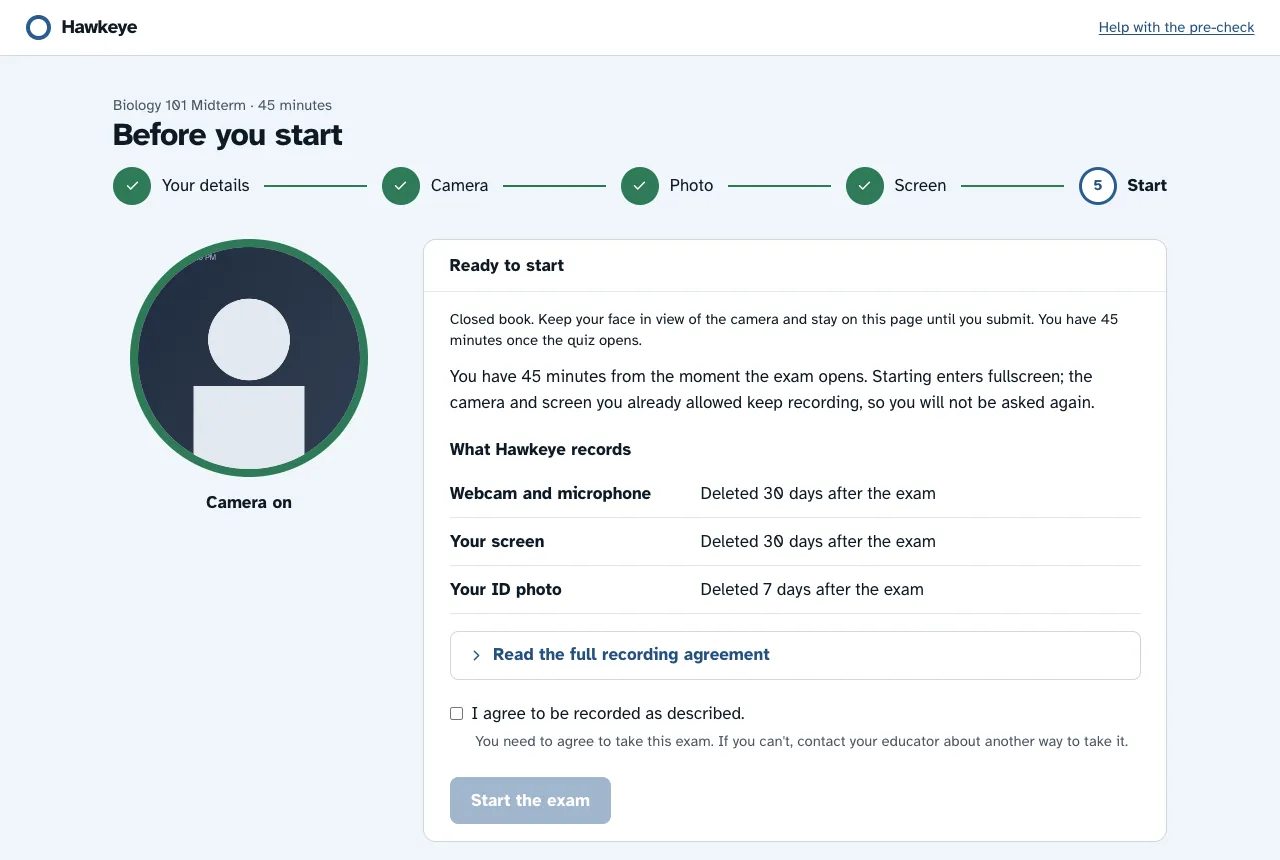The height and width of the screenshot is (860, 1280).
Task: Click the Ready to start heading
Action: [x=507, y=266]
